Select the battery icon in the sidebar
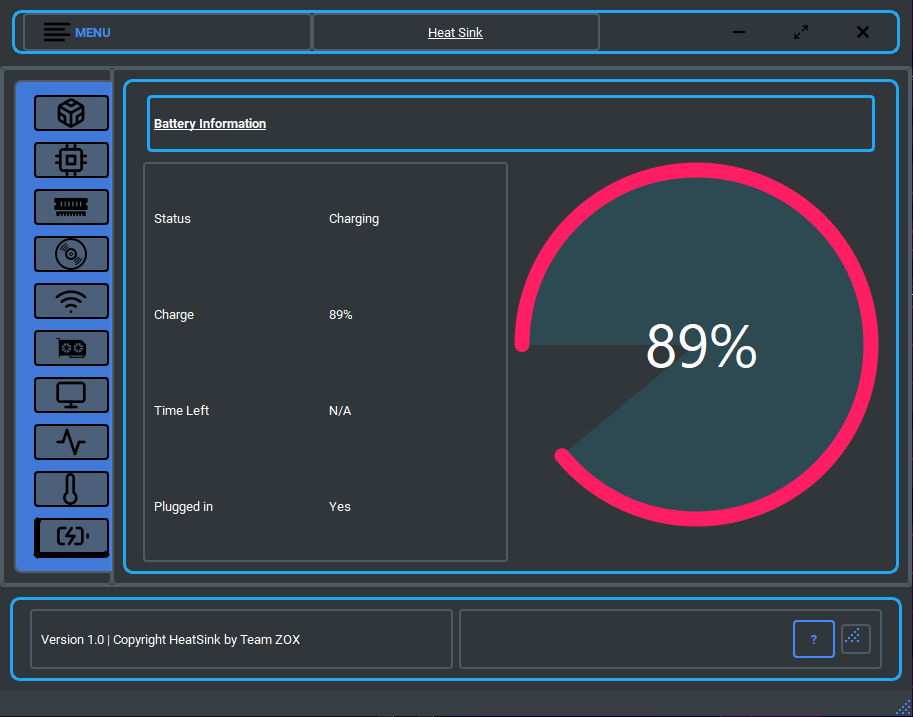913x717 pixels. [71, 537]
